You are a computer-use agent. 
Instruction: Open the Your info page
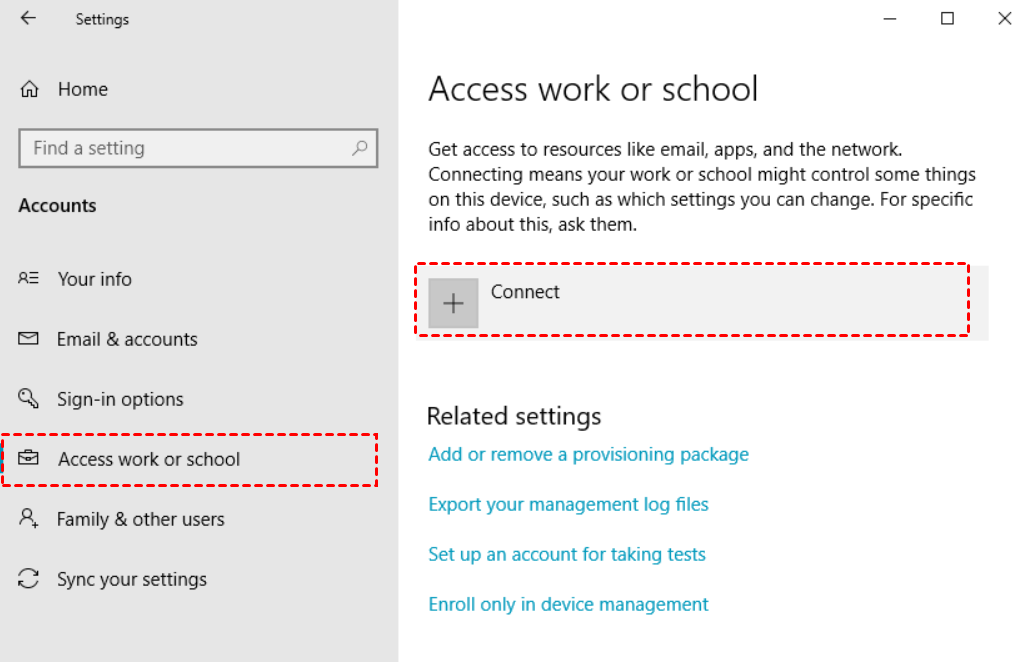click(x=94, y=279)
